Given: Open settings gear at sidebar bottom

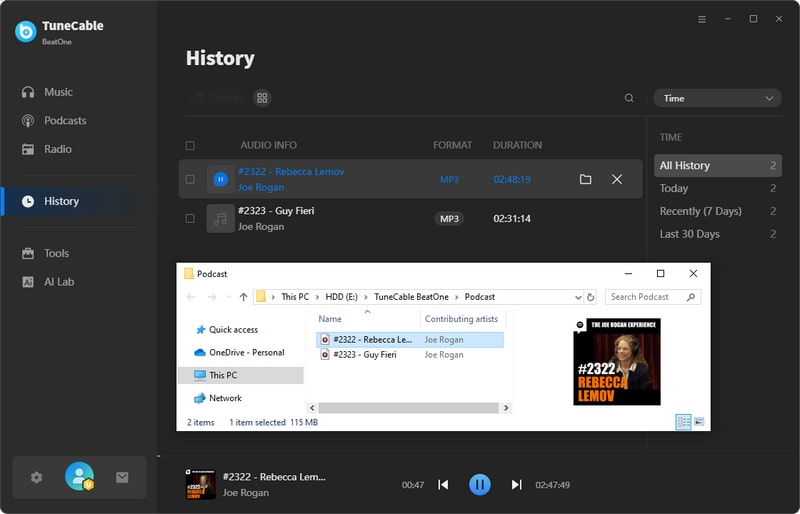Looking at the screenshot, I should 36,478.
